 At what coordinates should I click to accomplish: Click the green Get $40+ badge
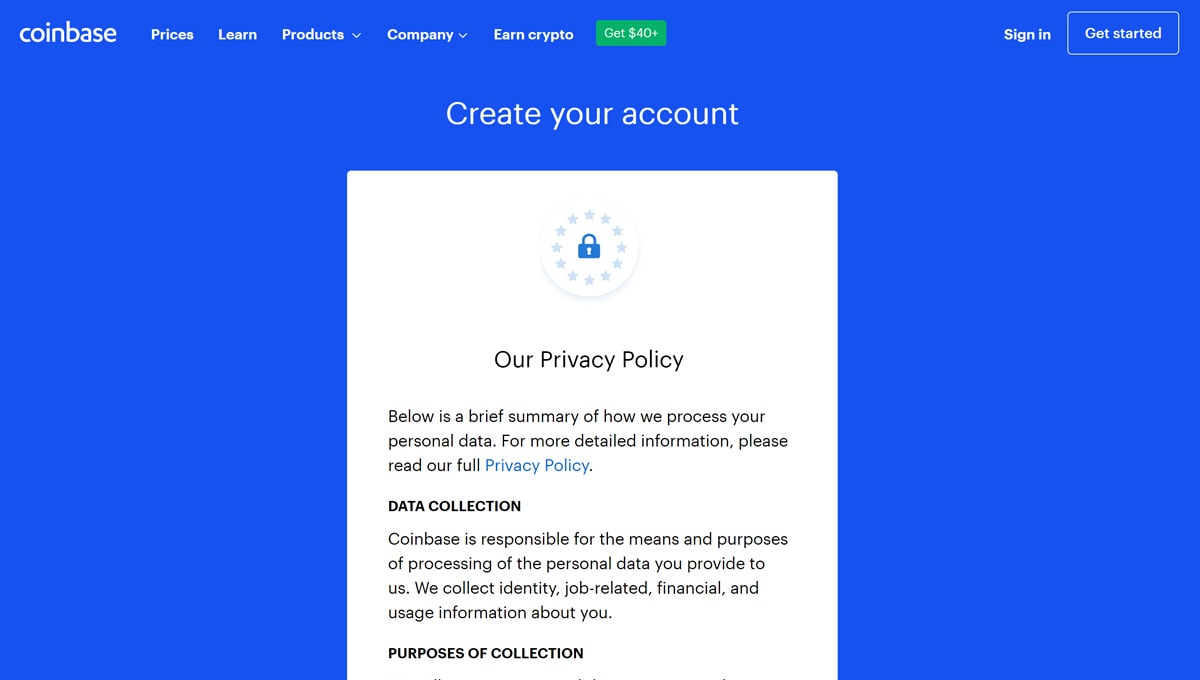click(631, 33)
